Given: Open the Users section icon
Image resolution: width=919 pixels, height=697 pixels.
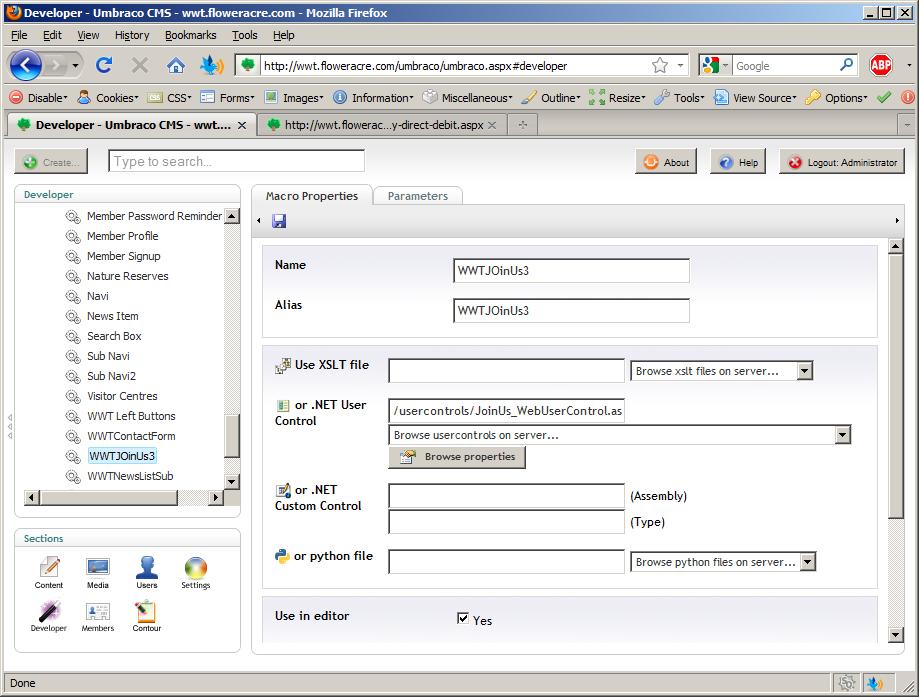Looking at the screenshot, I should pos(147,572).
